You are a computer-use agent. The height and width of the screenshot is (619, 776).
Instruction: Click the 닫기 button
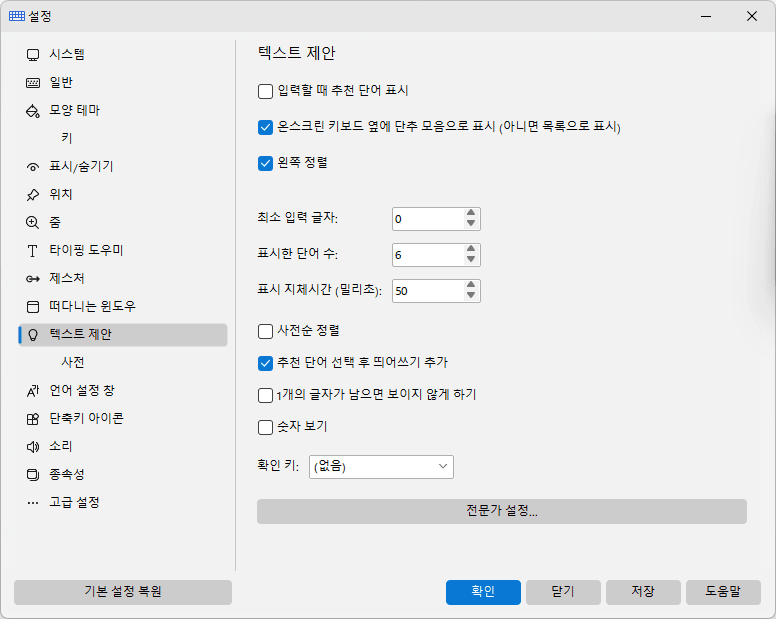[563, 592]
